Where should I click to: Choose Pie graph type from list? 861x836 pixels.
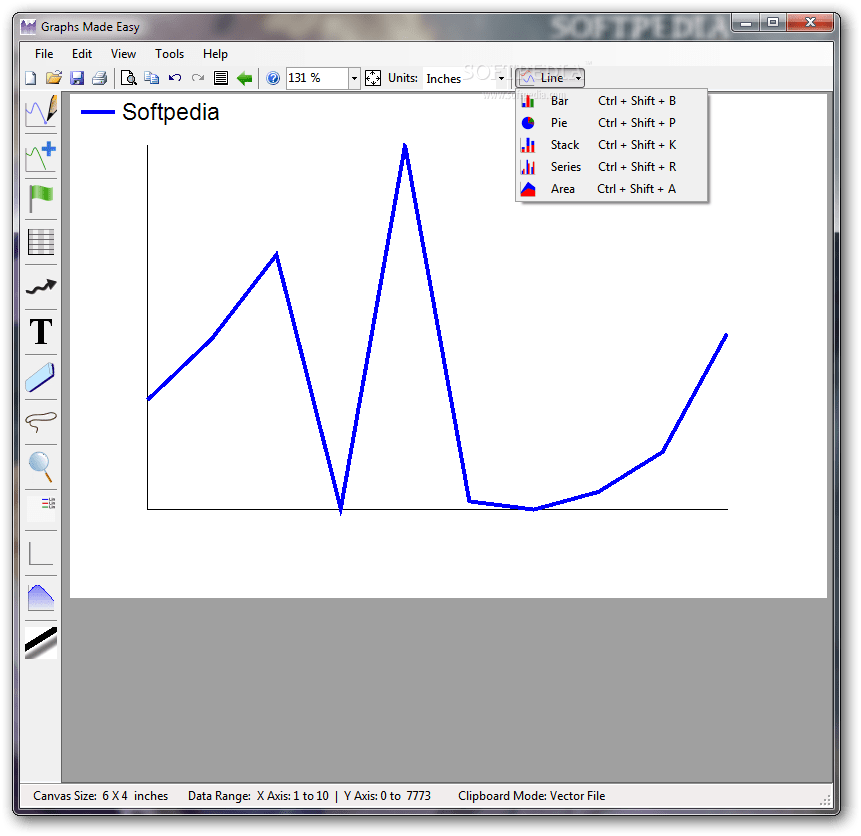click(611, 123)
